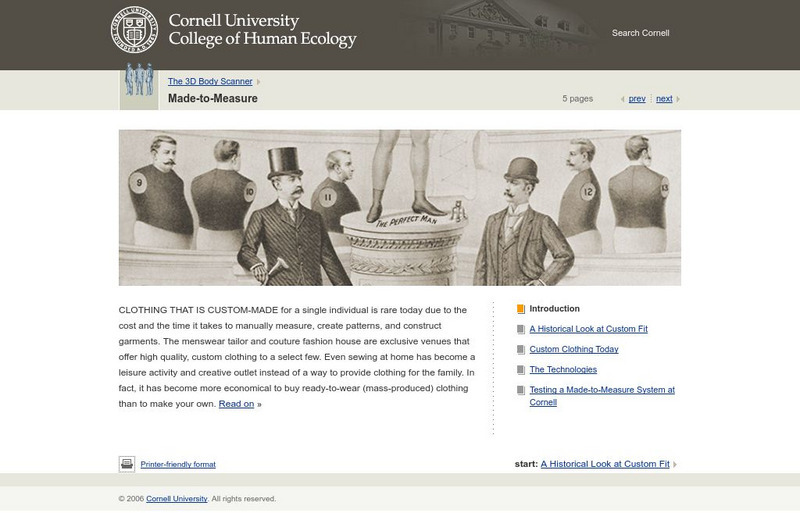The image size is (800, 513).
Task: Click the printer icon
Action: coord(127,464)
